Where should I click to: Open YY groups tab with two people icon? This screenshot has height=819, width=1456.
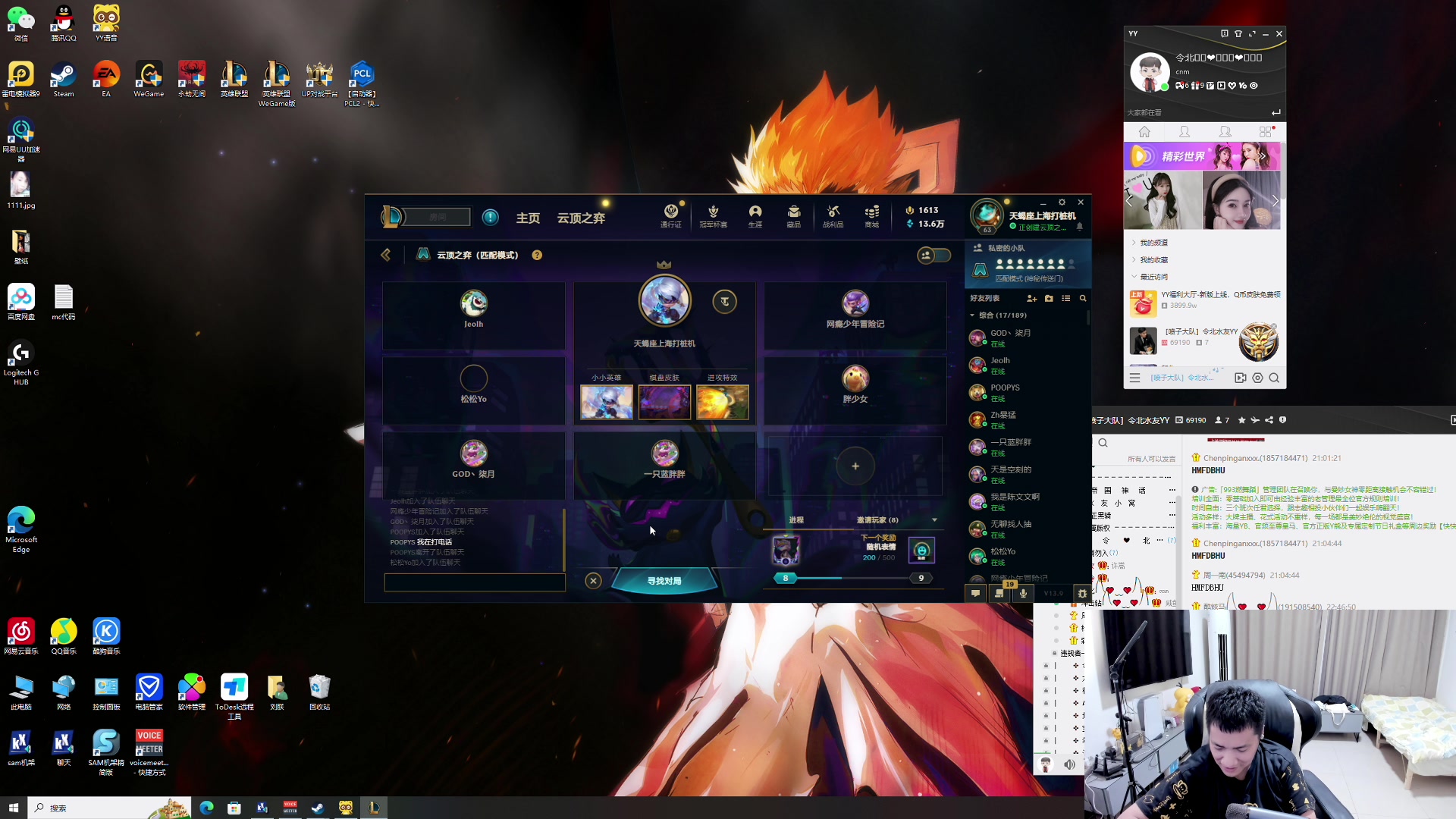coord(1225,132)
